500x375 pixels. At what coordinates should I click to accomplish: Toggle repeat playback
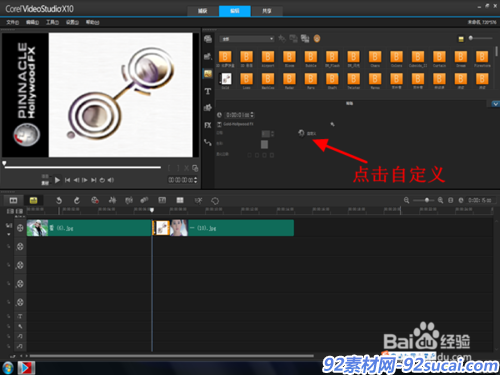tap(102, 180)
